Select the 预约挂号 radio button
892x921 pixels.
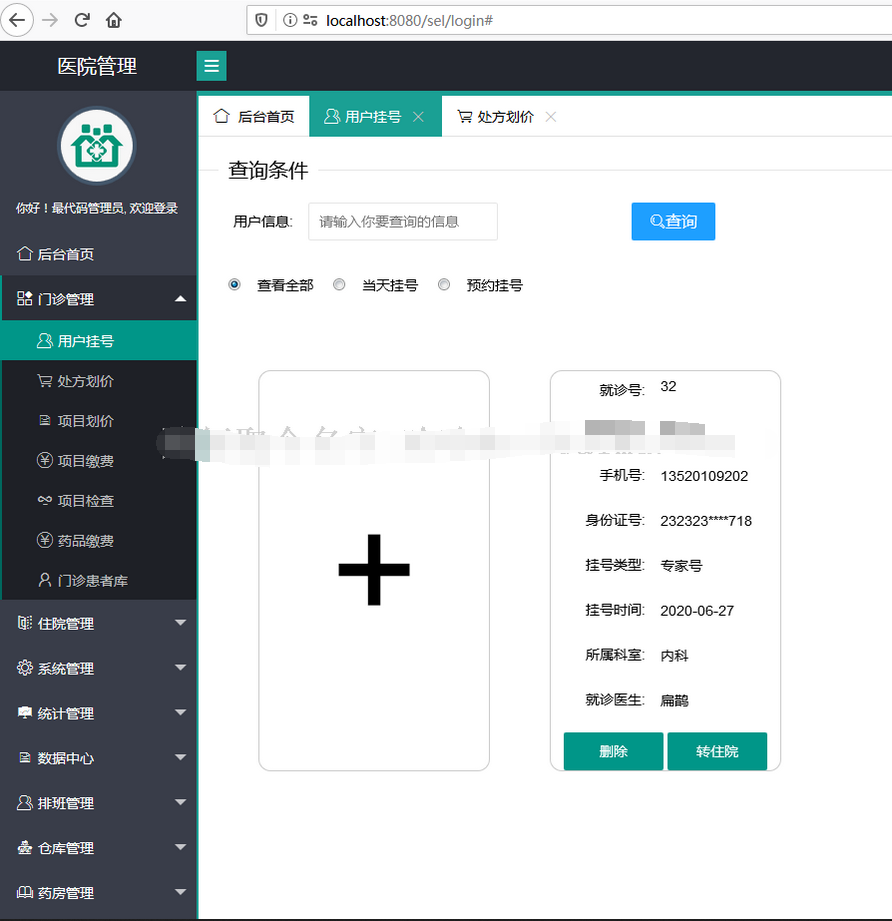(444, 285)
